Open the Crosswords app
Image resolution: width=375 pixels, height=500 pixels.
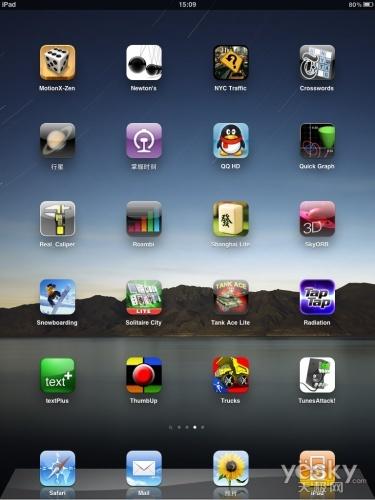click(x=317, y=63)
